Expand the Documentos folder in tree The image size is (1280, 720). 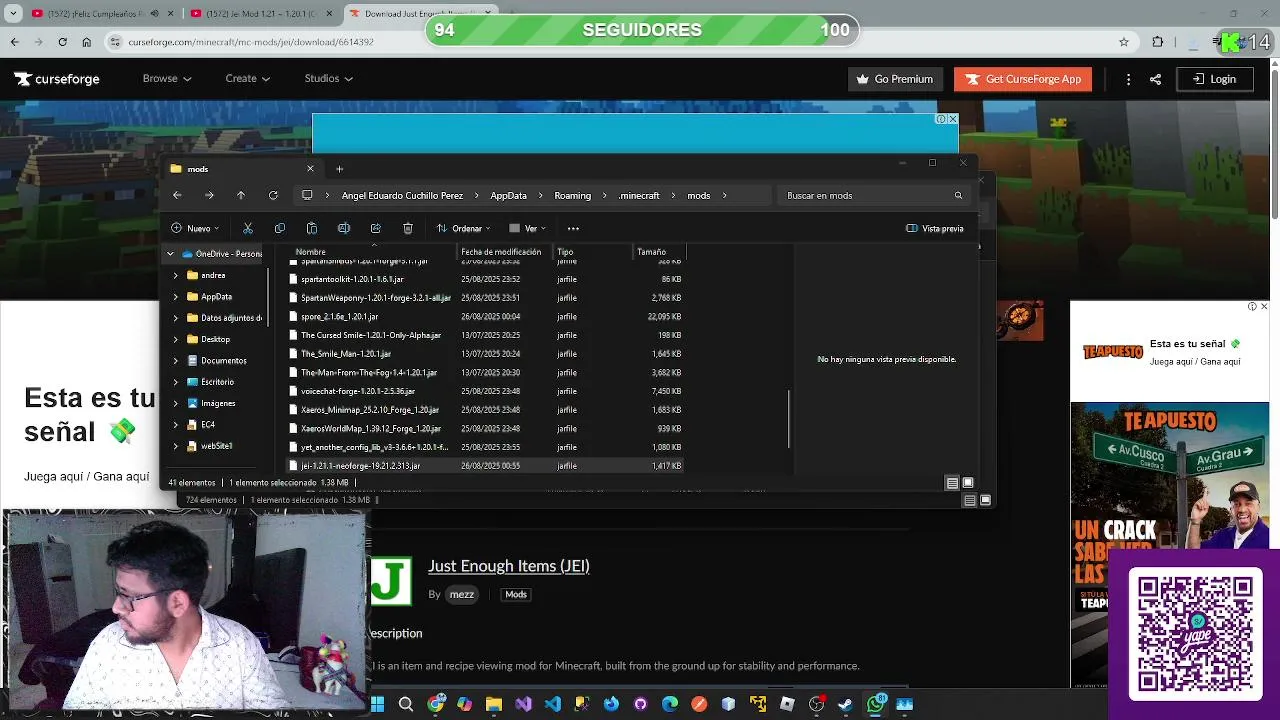tap(176, 360)
